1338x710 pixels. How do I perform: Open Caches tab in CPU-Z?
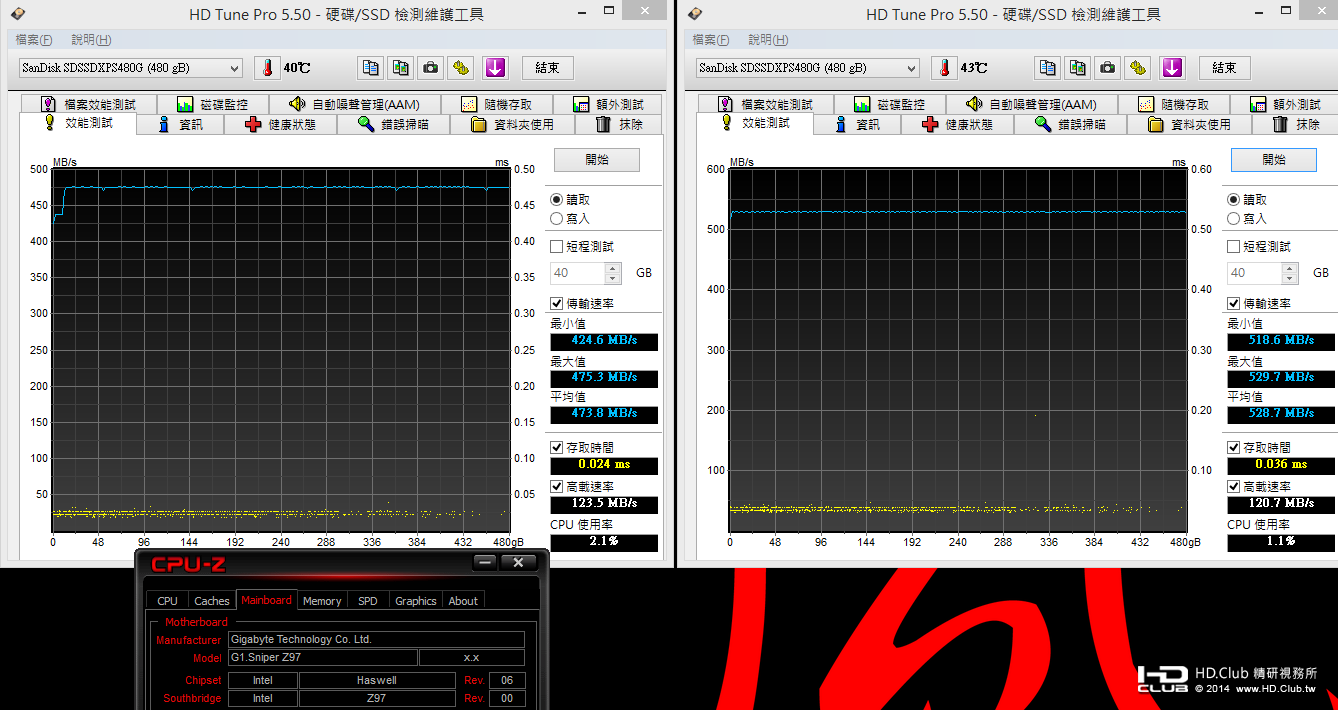pyautogui.click(x=212, y=601)
